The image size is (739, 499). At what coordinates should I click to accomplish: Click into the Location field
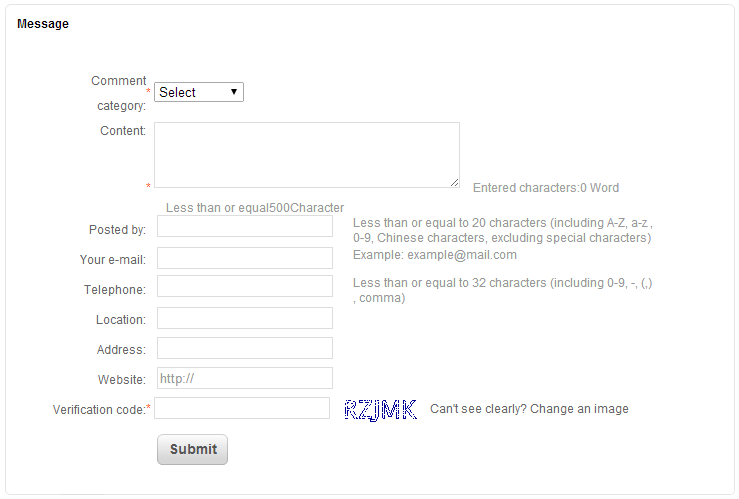click(x=244, y=318)
